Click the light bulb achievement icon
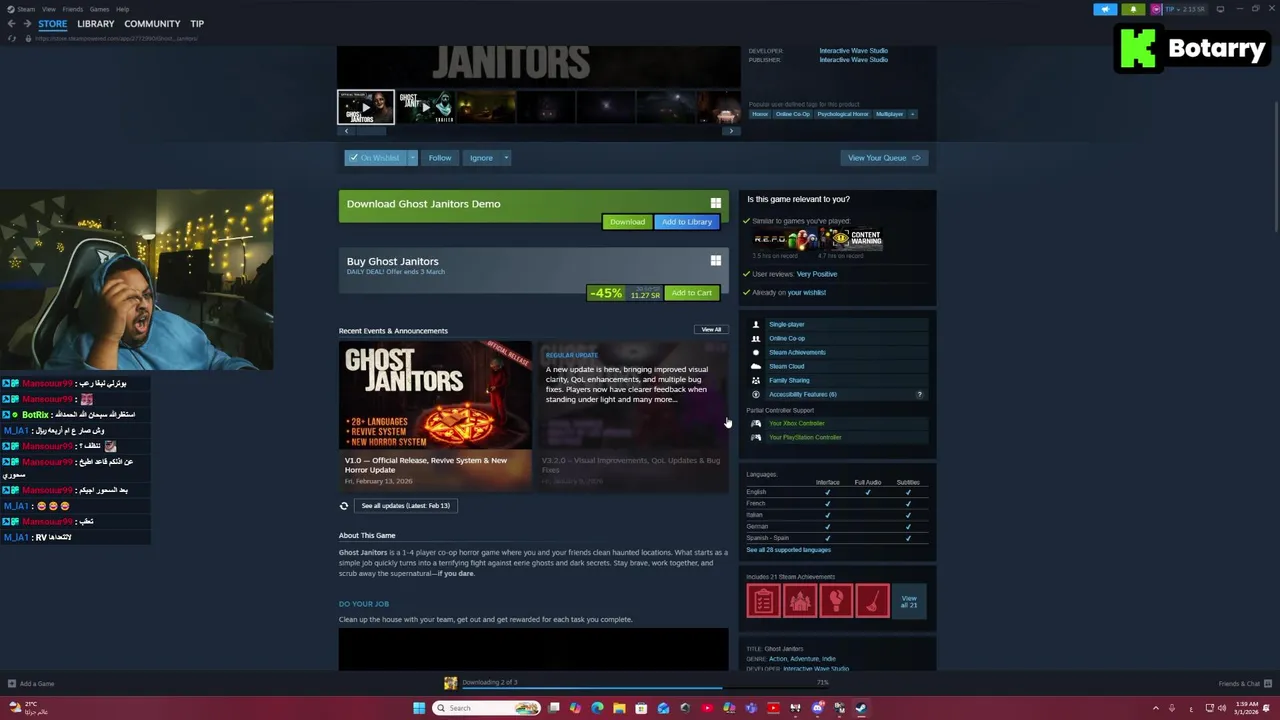The image size is (1280, 720). [x=836, y=601]
